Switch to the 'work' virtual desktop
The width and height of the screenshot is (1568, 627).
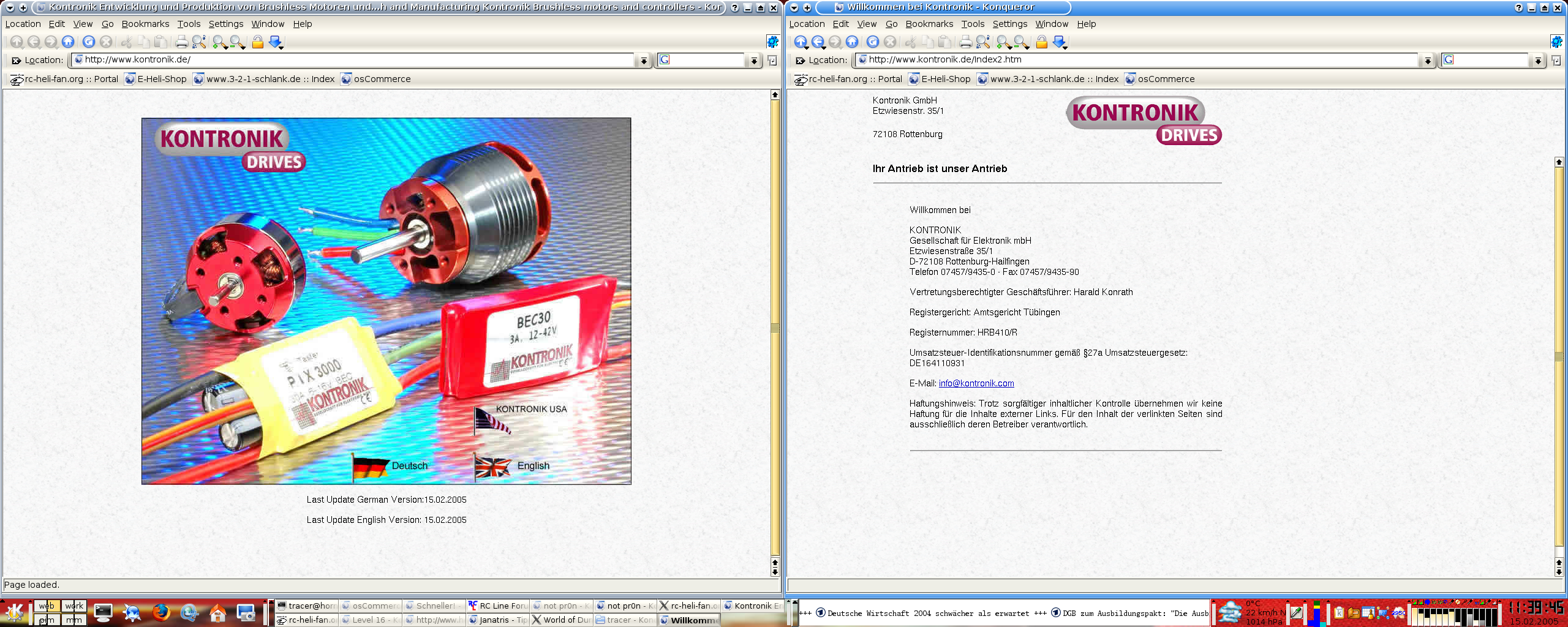coord(73,606)
